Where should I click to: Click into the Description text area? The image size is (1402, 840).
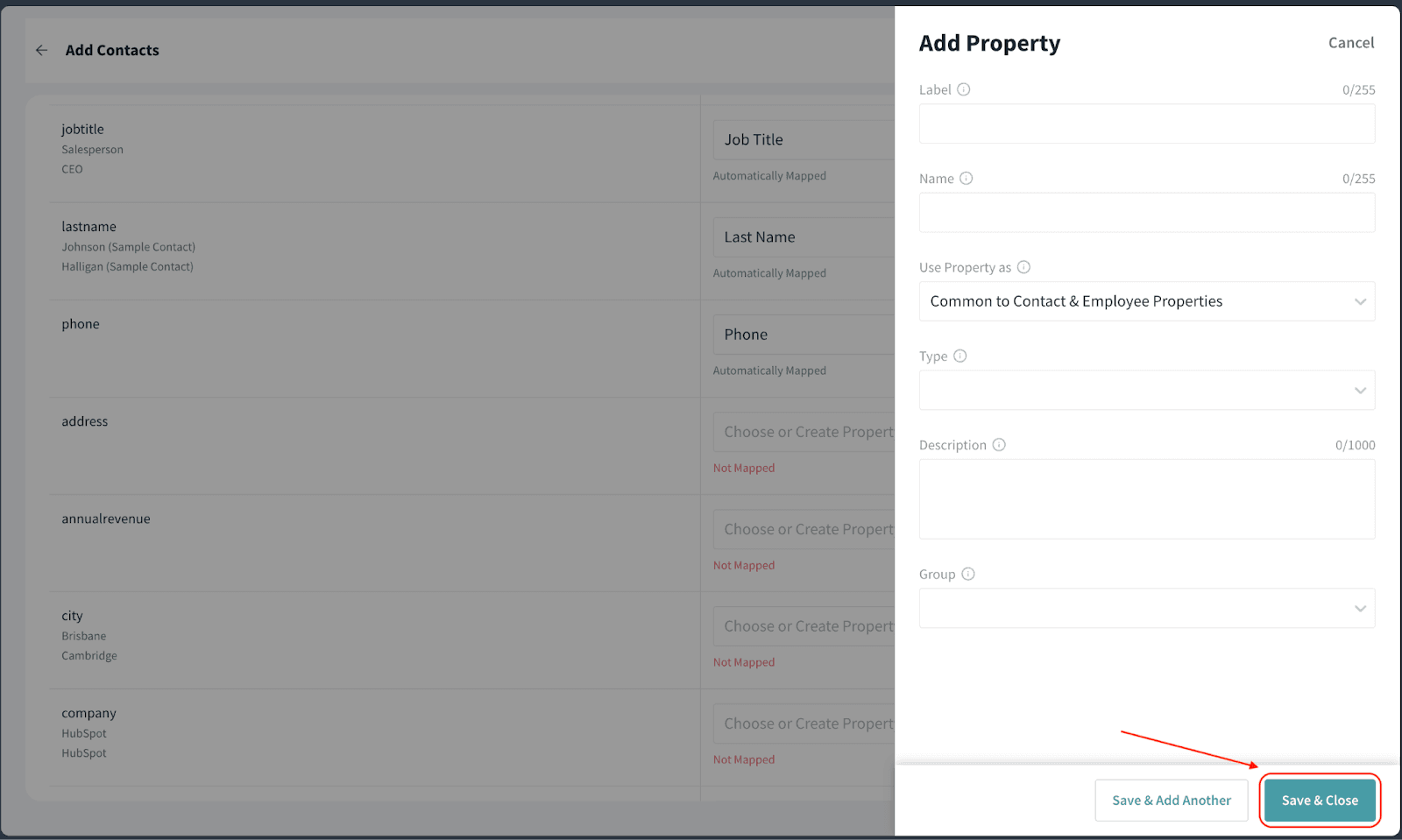click(x=1146, y=499)
